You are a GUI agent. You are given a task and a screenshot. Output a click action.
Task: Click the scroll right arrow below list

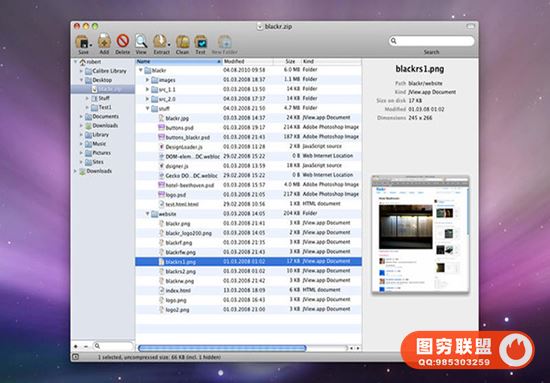click(x=358, y=348)
